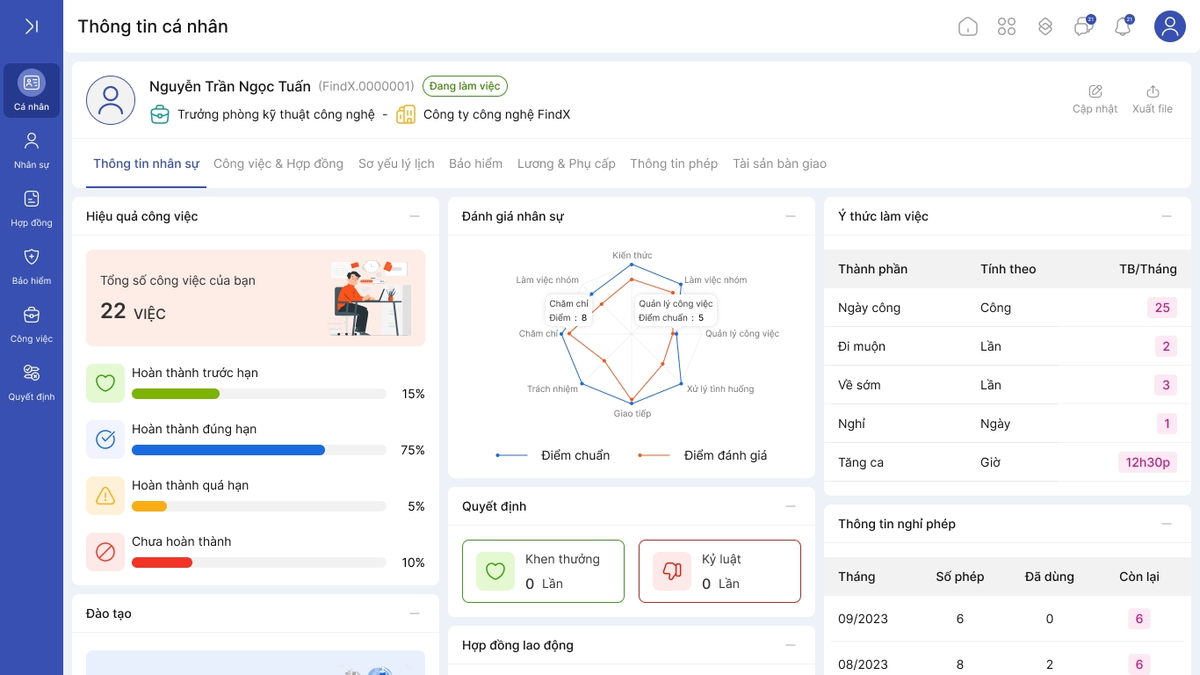Click the warning icon for Hoàn thành quá hạn
The width and height of the screenshot is (1200, 675).
click(105, 495)
